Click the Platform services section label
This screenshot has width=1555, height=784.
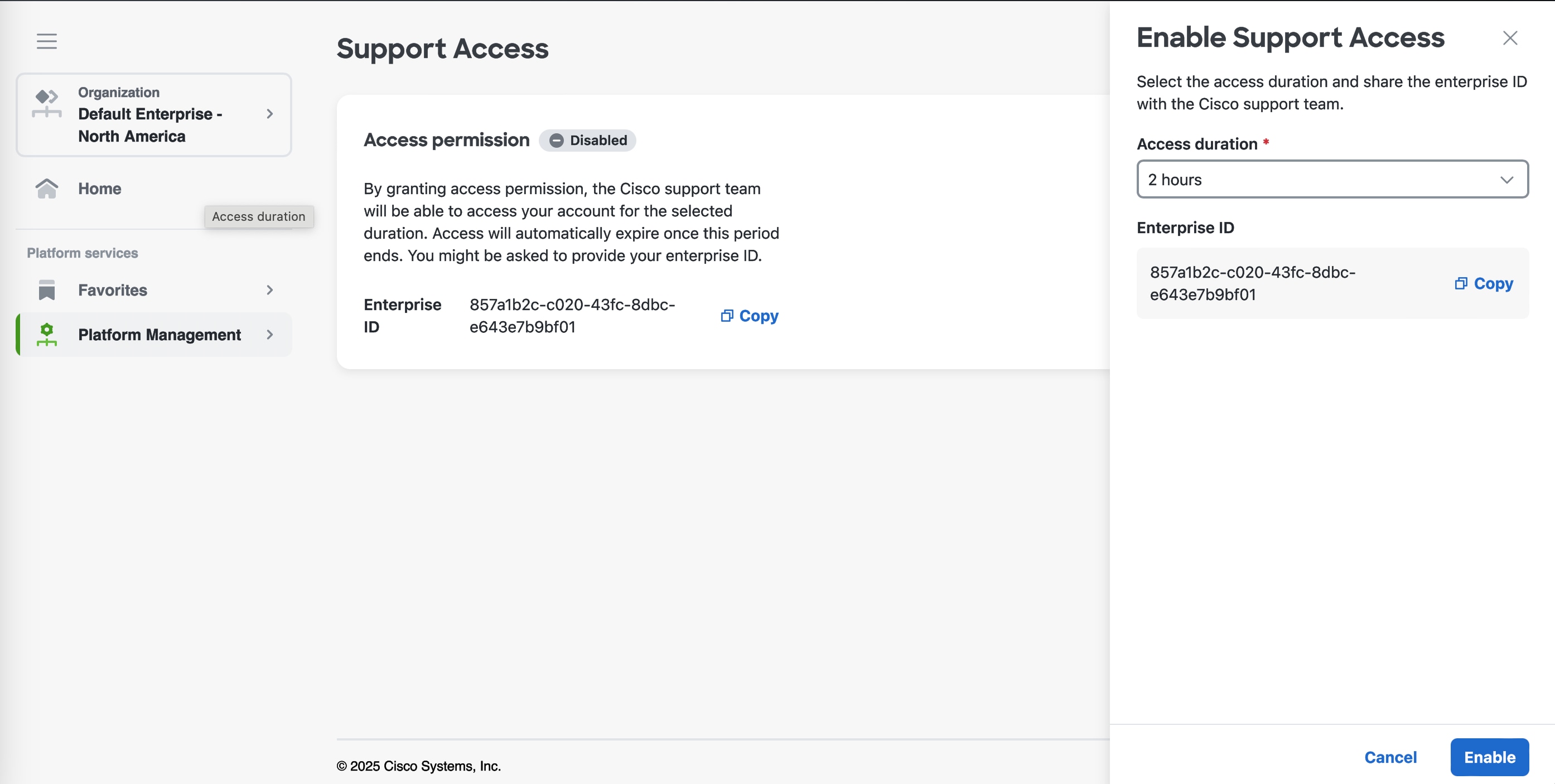point(83,253)
